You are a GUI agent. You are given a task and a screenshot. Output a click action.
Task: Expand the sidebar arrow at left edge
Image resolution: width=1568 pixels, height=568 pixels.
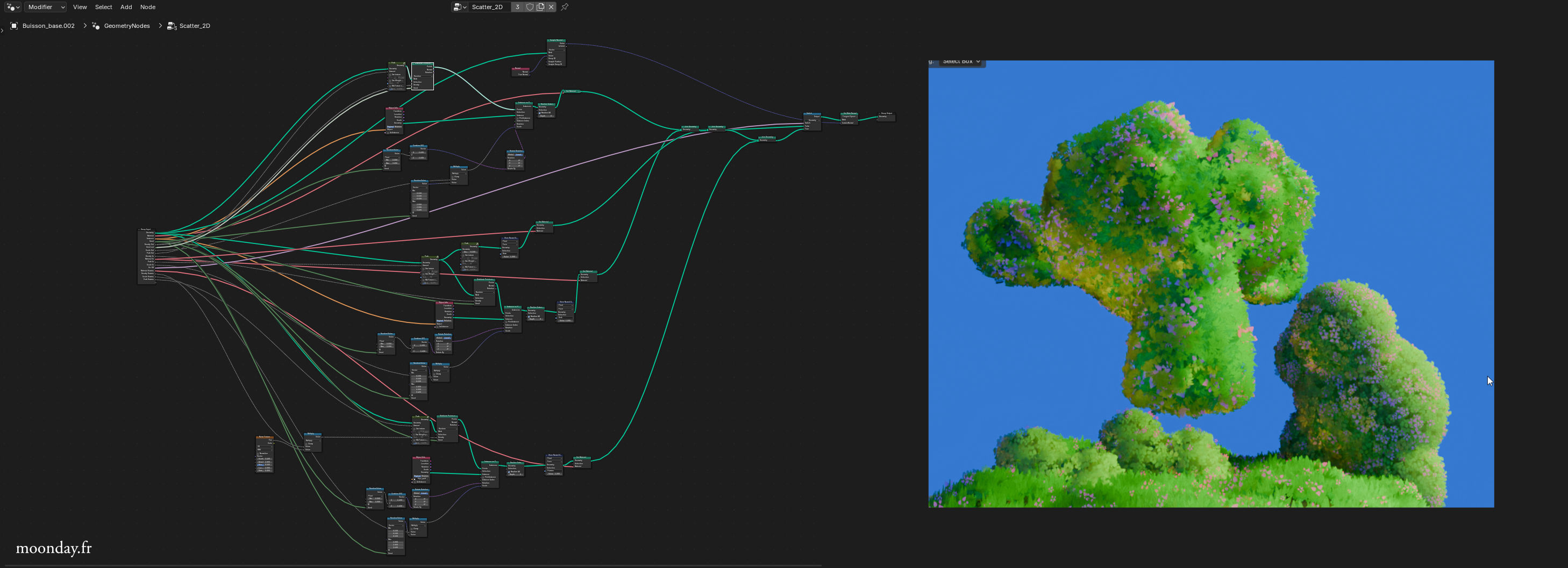pos(3,31)
